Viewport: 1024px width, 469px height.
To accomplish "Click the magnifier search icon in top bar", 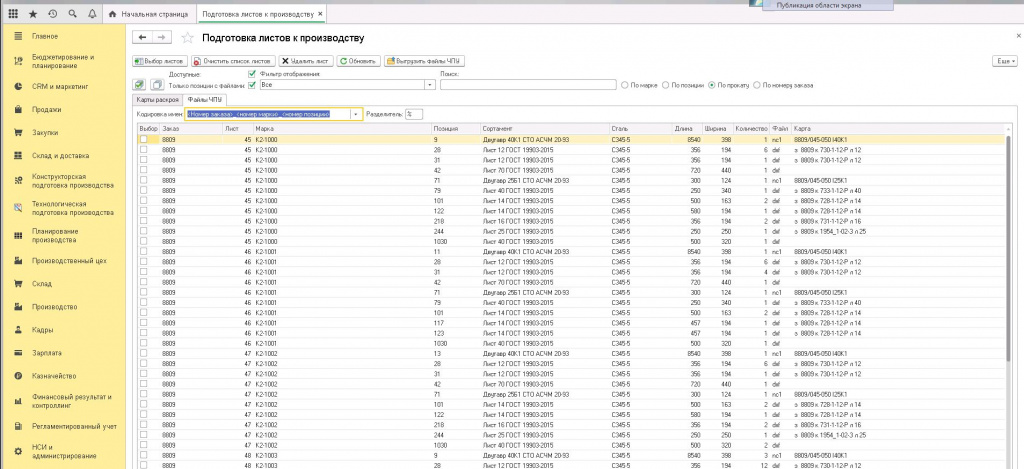I will coord(72,14).
